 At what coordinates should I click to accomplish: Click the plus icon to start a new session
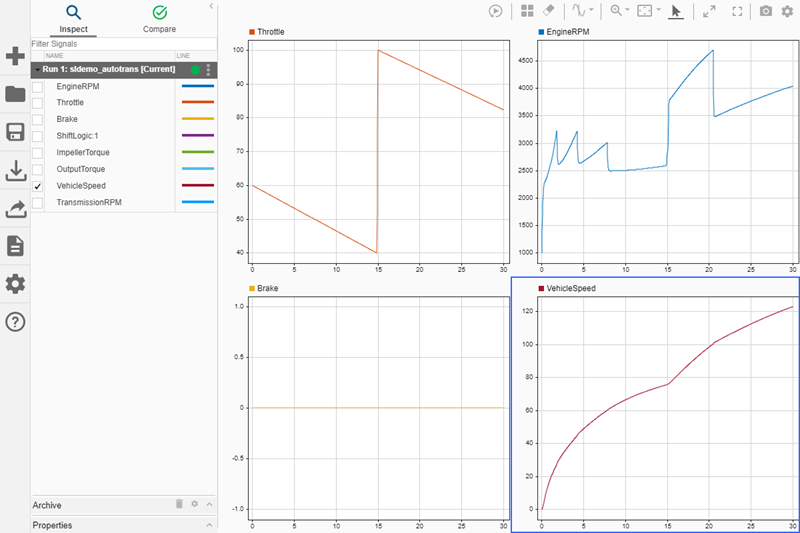click(15, 56)
